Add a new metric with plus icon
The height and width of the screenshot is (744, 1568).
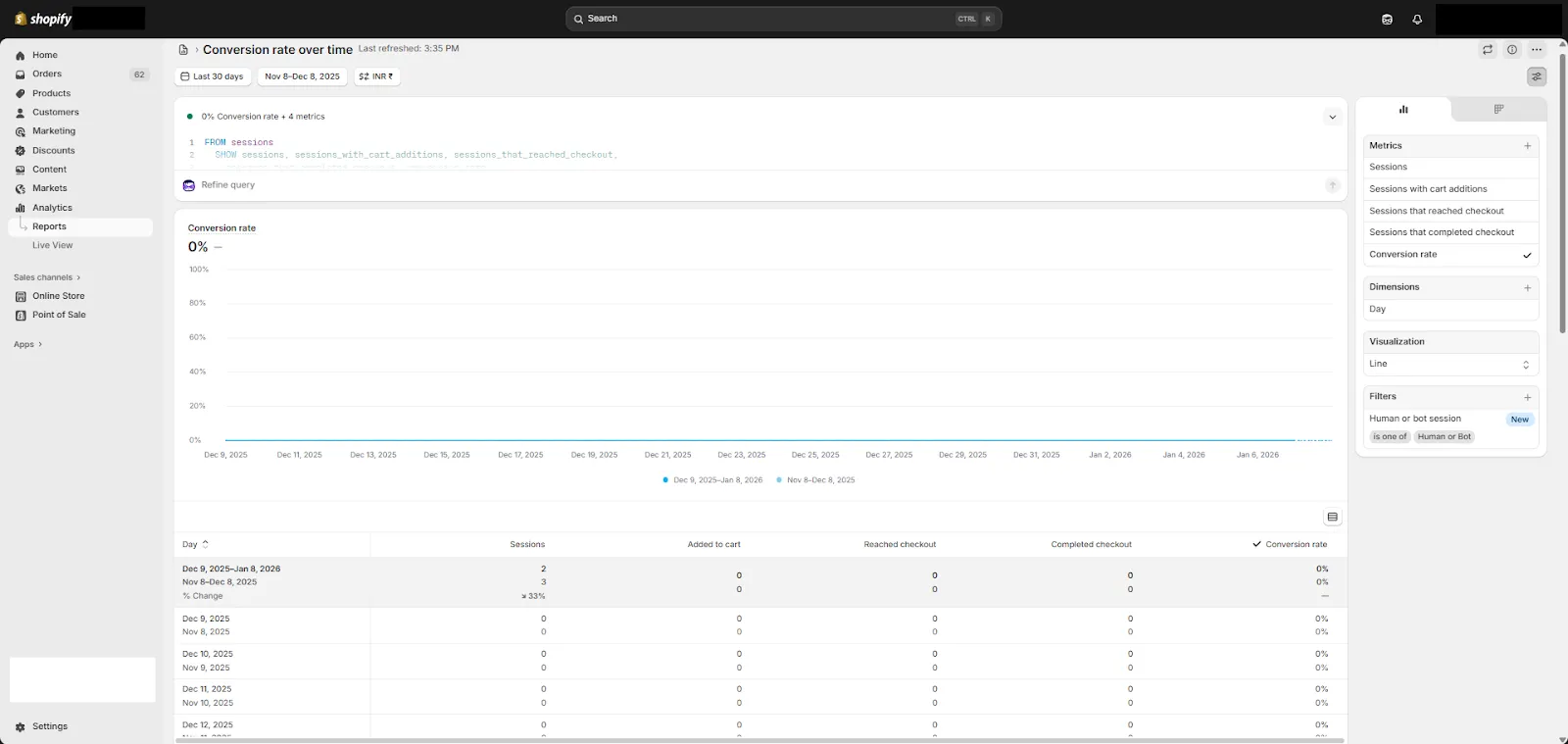tap(1527, 146)
